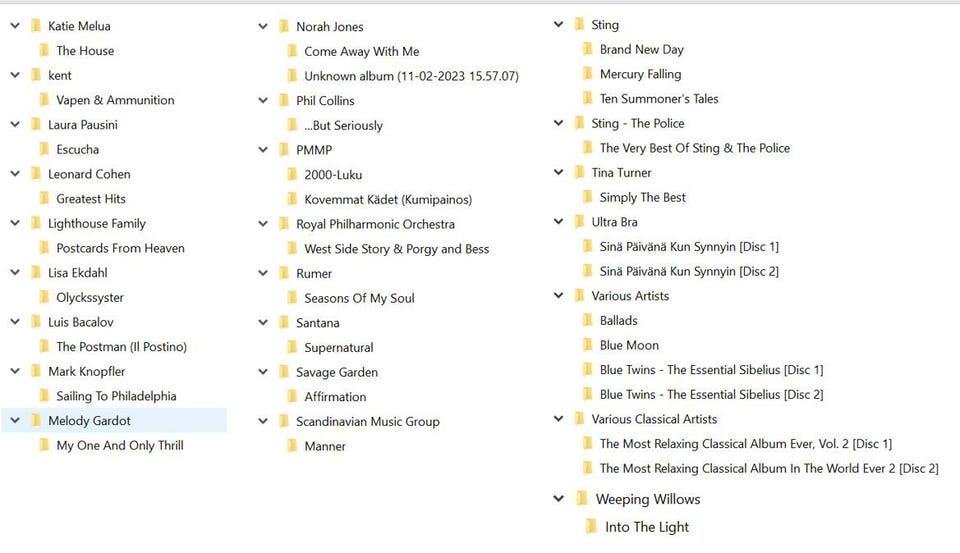The height and width of the screenshot is (553, 960).
Task: Collapse the Royal Philharmonic Orchestra chevron
Action: click(x=263, y=224)
